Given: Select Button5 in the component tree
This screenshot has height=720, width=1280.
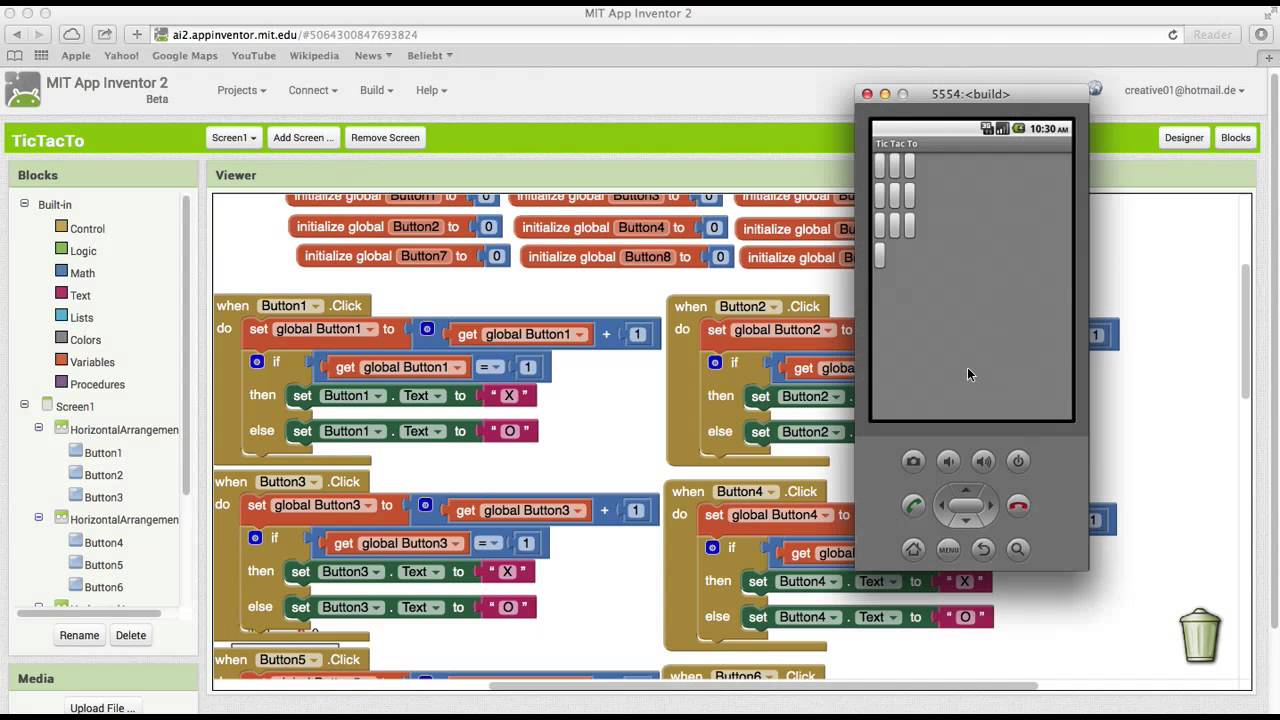Looking at the screenshot, I should [95, 565].
